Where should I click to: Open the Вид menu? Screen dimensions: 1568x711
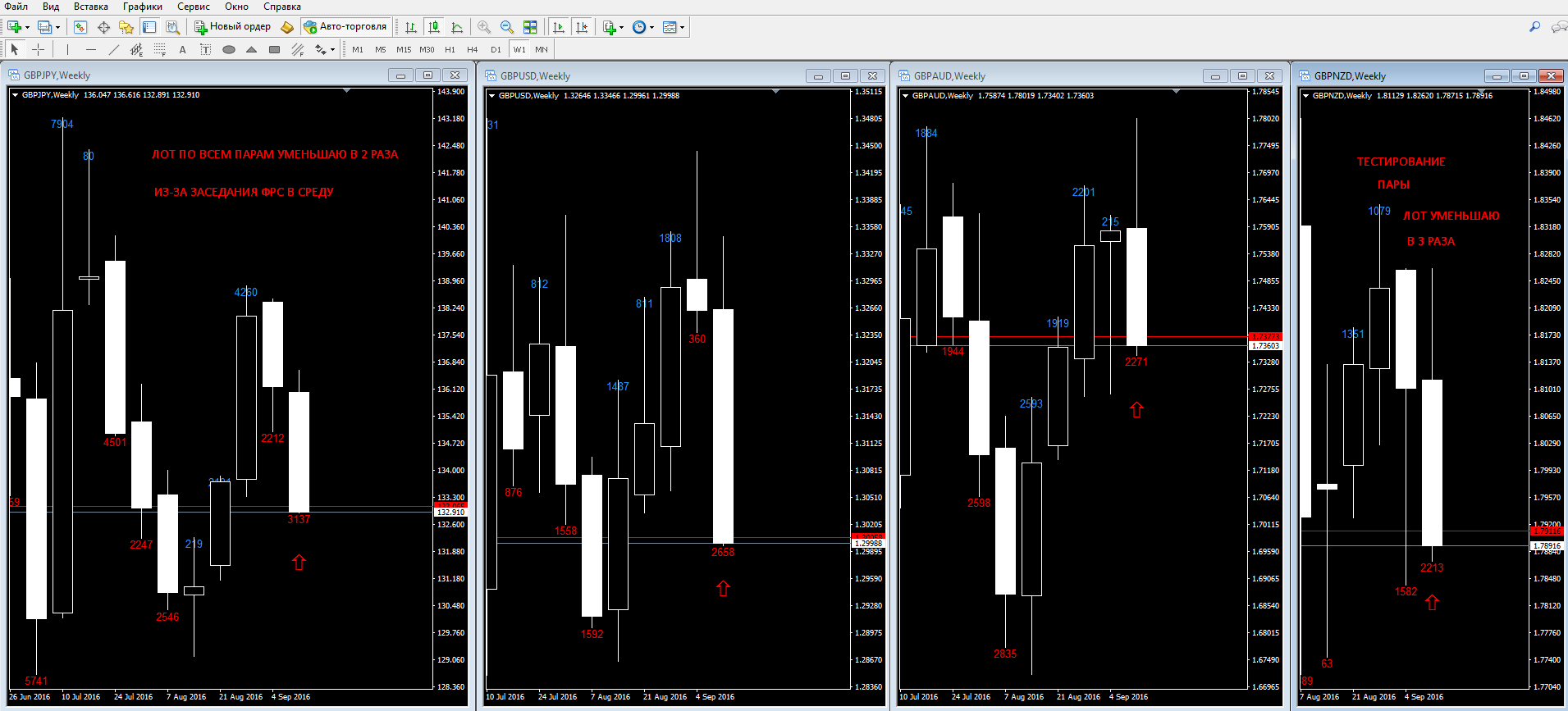[51, 7]
